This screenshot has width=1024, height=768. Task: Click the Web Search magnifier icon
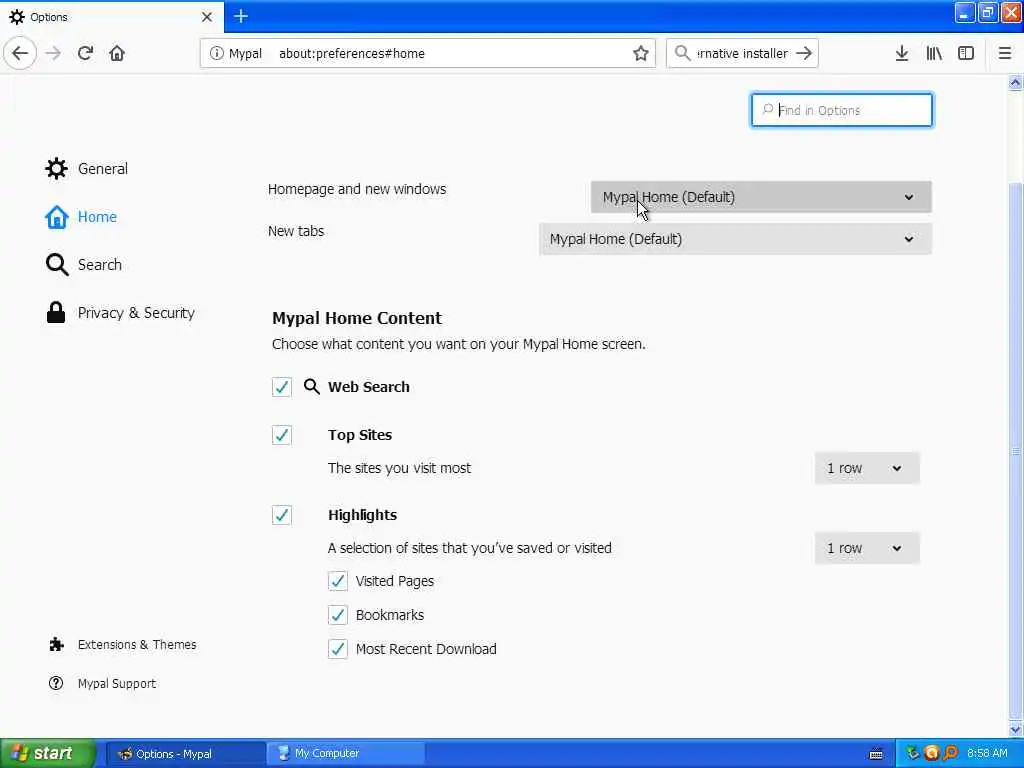click(x=312, y=387)
